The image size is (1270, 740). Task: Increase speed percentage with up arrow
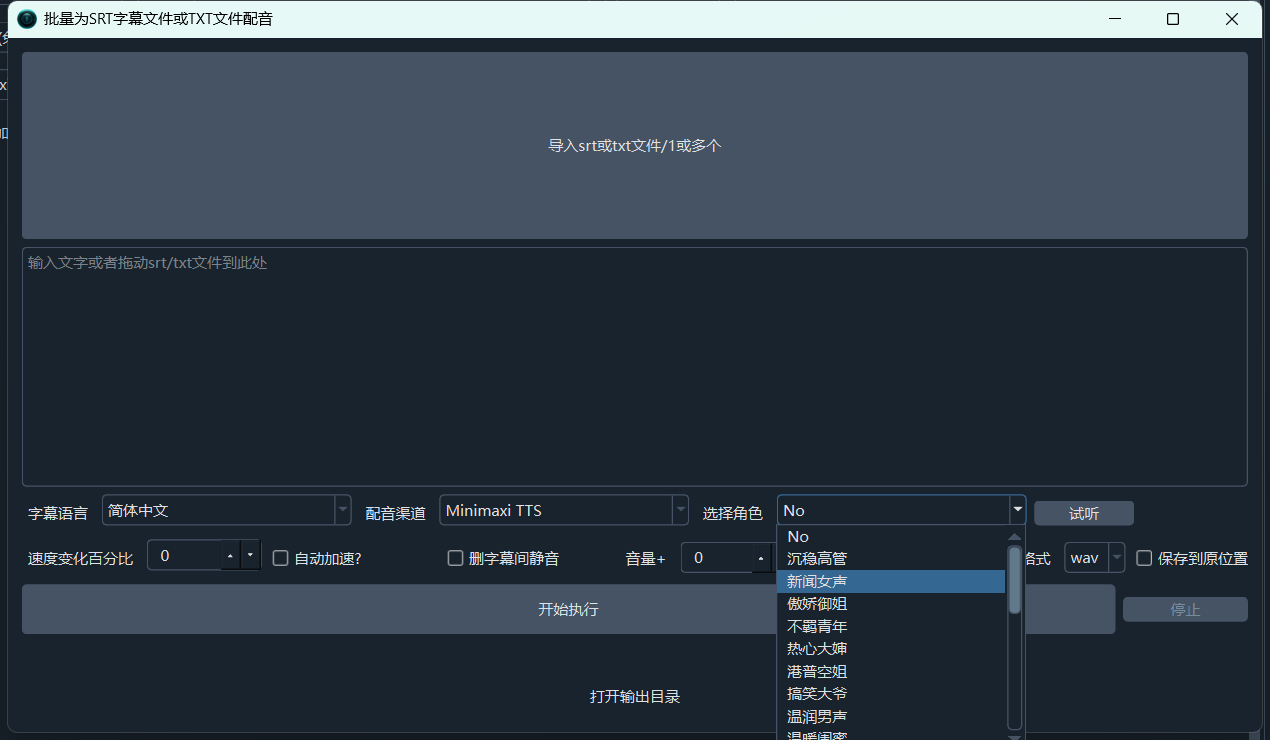[230, 555]
